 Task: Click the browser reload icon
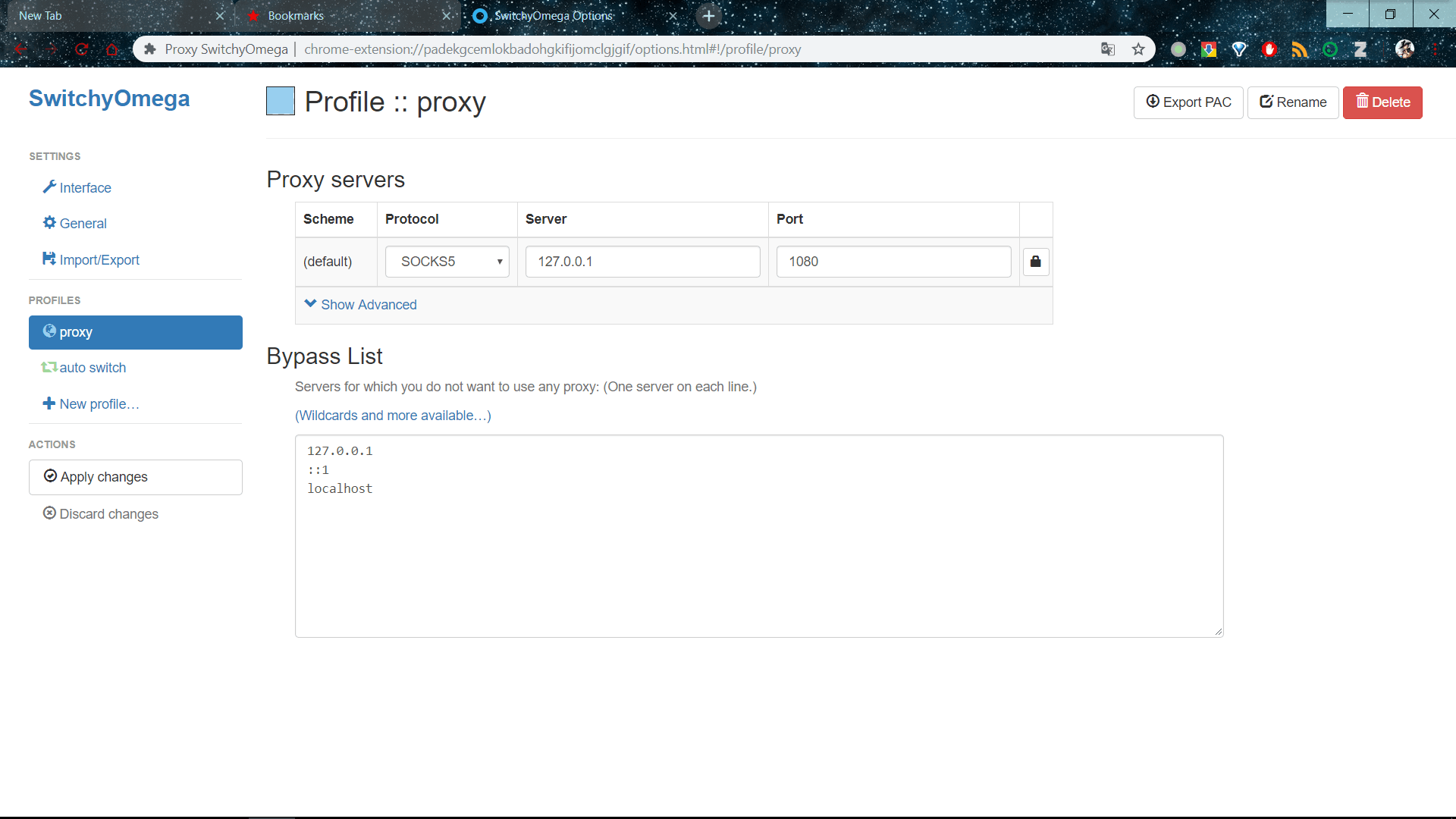82,49
